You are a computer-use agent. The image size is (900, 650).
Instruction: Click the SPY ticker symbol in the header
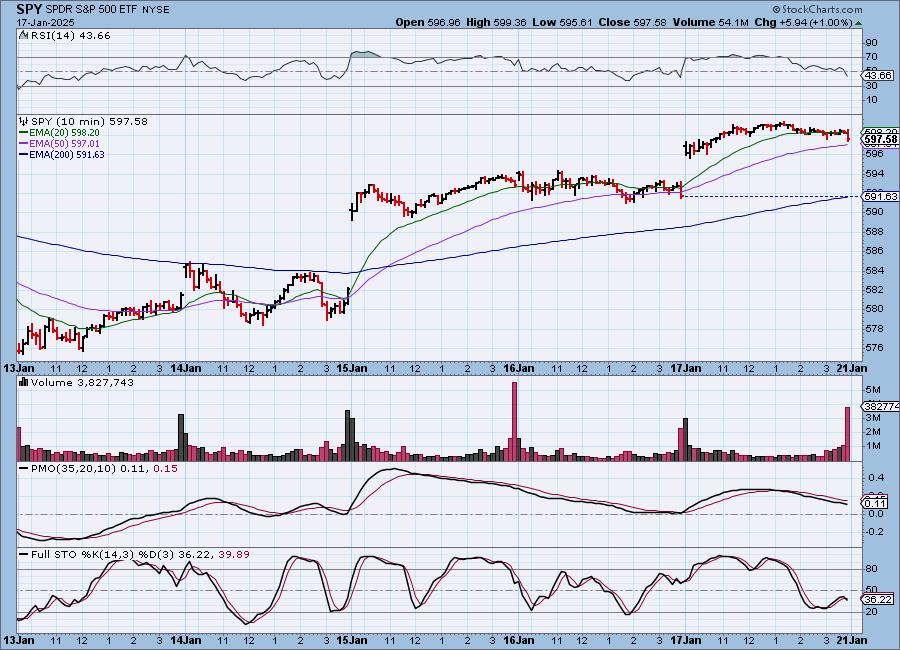tap(29, 9)
